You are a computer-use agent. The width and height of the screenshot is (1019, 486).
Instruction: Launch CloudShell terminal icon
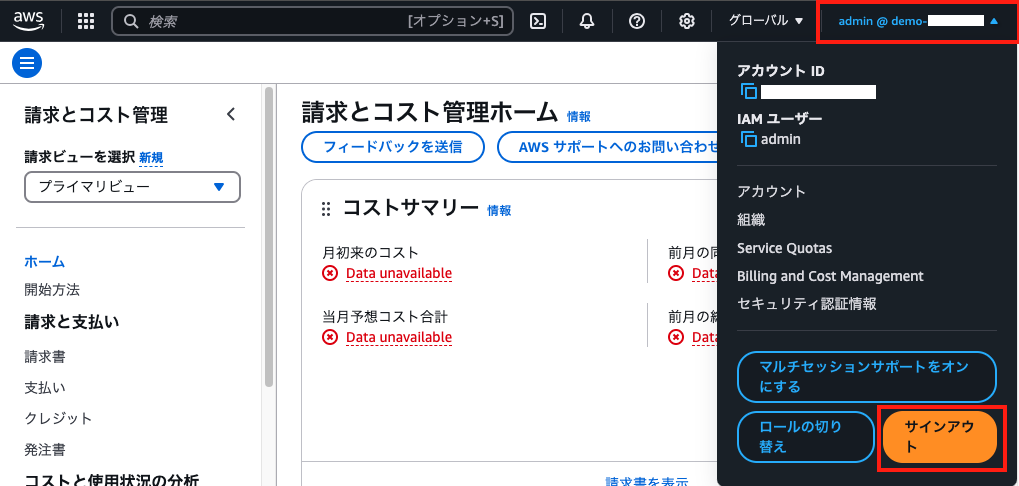pos(537,21)
